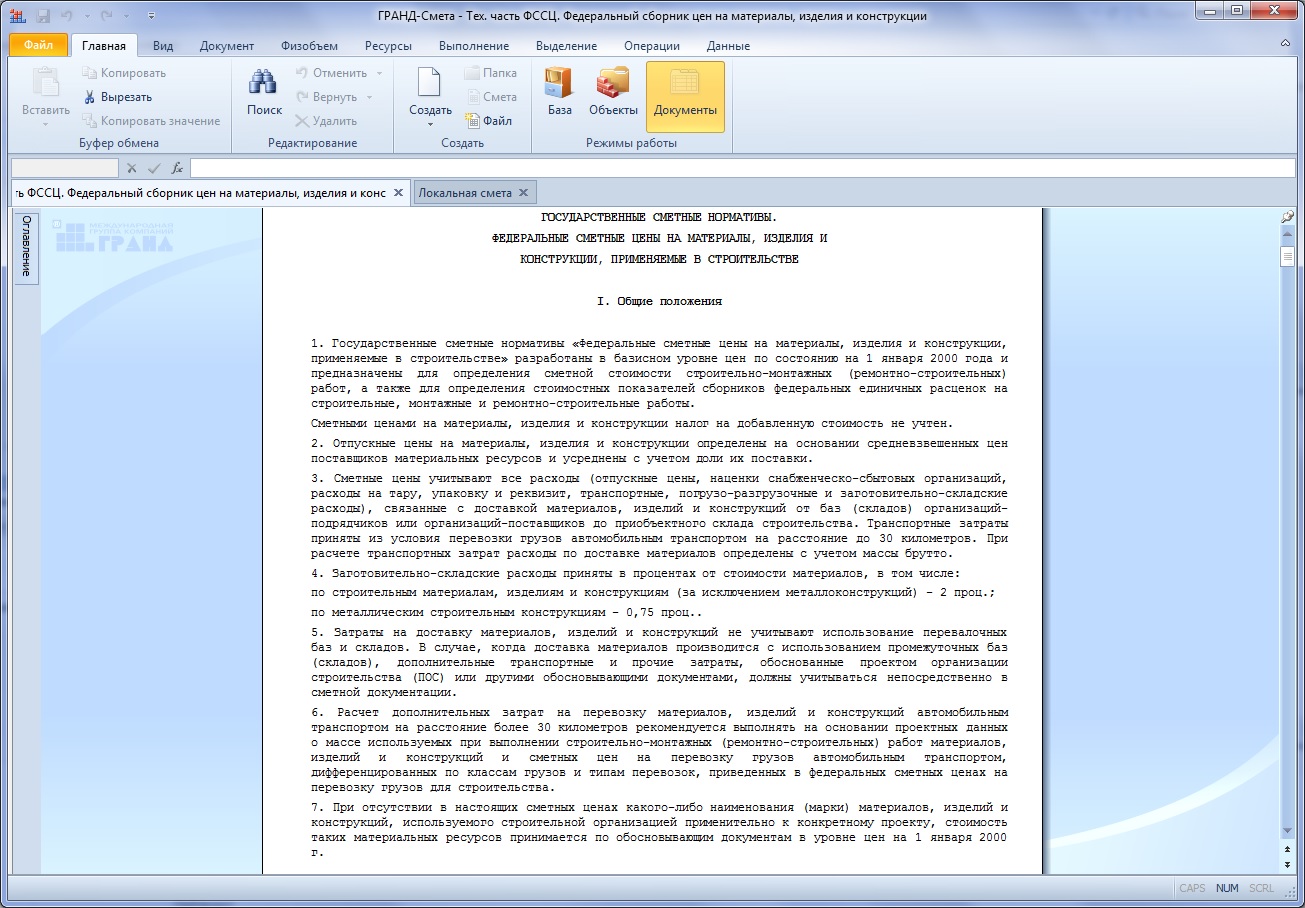
Task: Click the save icon in quick access toolbar
Action: [x=43, y=16]
